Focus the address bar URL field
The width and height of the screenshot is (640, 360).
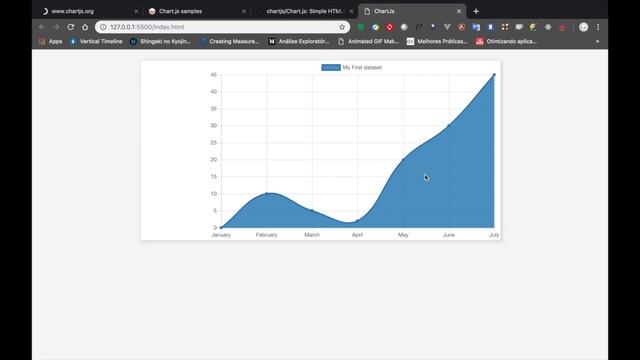222,27
